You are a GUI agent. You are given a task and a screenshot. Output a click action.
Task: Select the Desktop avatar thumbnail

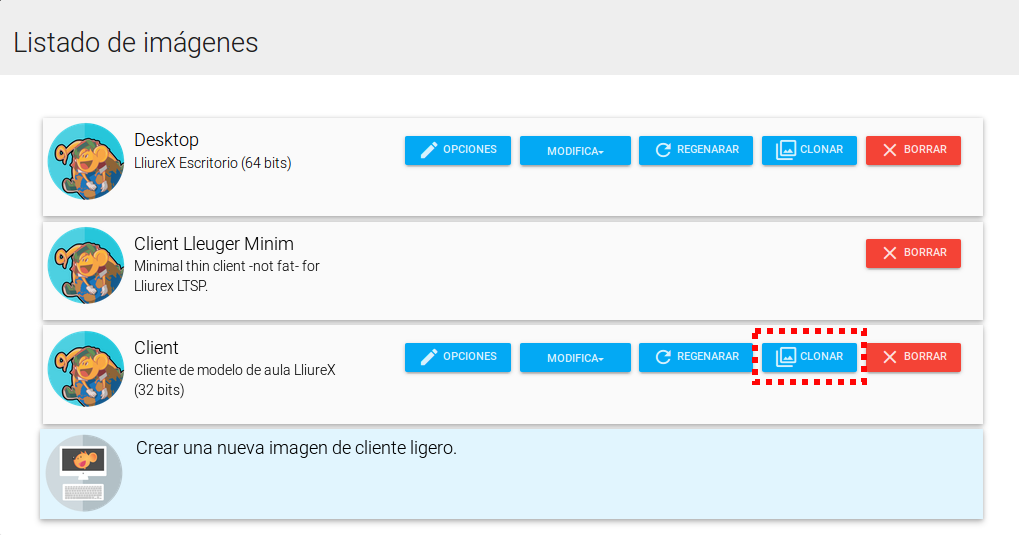tap(86, 162)
